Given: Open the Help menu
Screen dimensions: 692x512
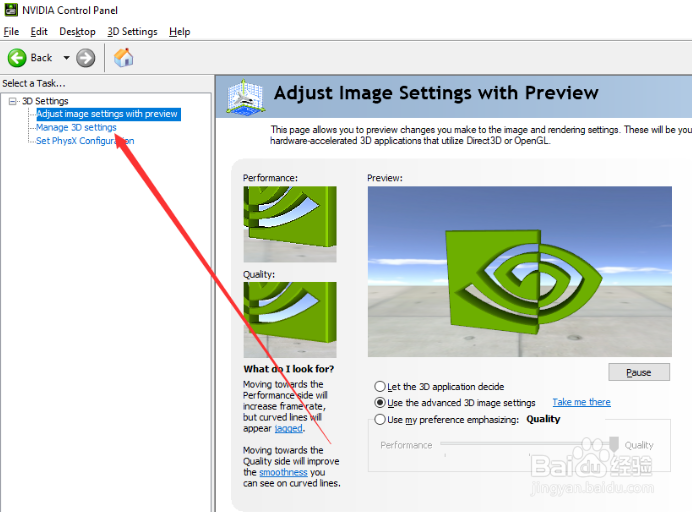Looking at the screenshot, I should point(180,32).
